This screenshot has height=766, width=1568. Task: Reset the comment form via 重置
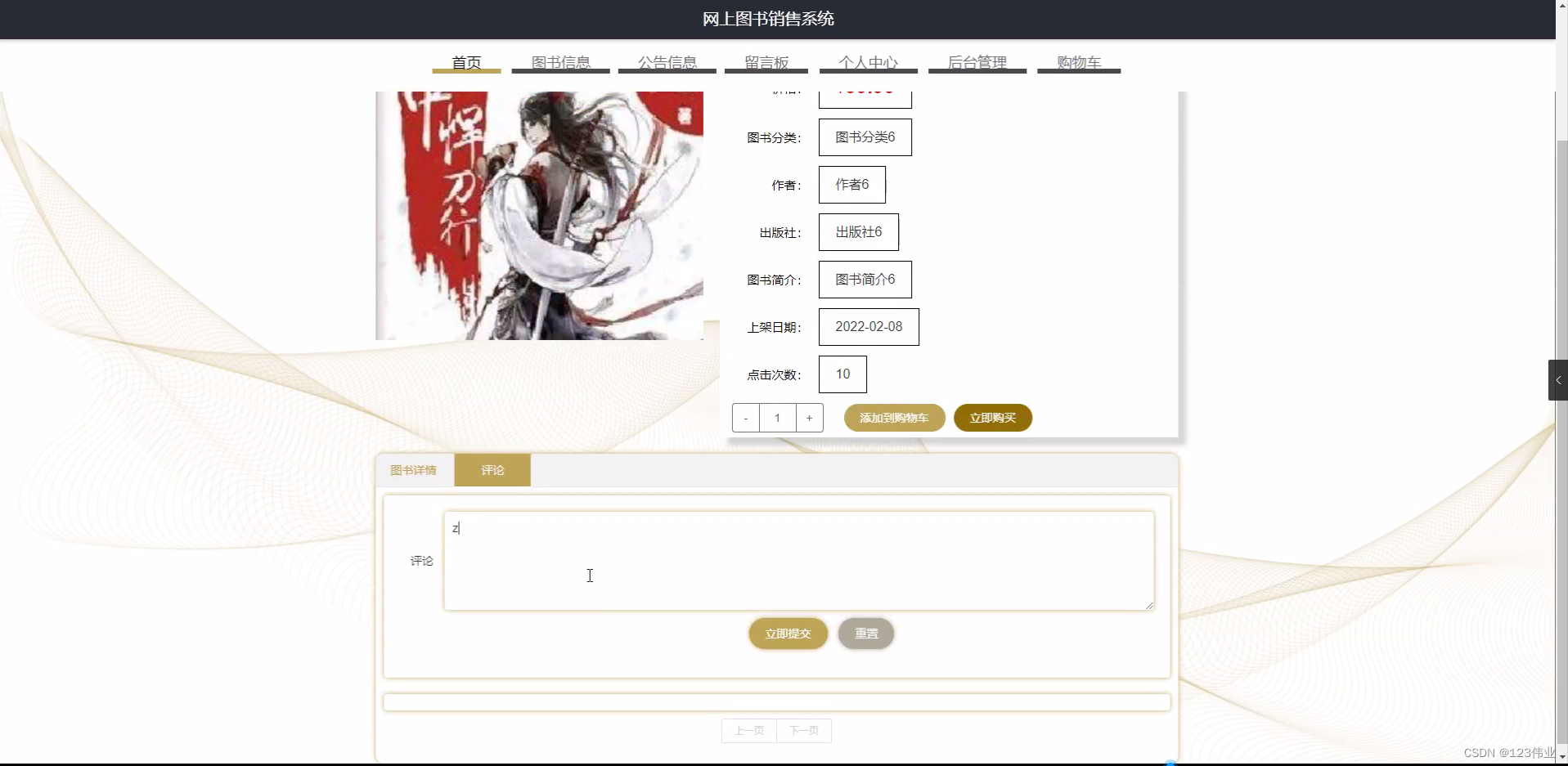point(865,634)
